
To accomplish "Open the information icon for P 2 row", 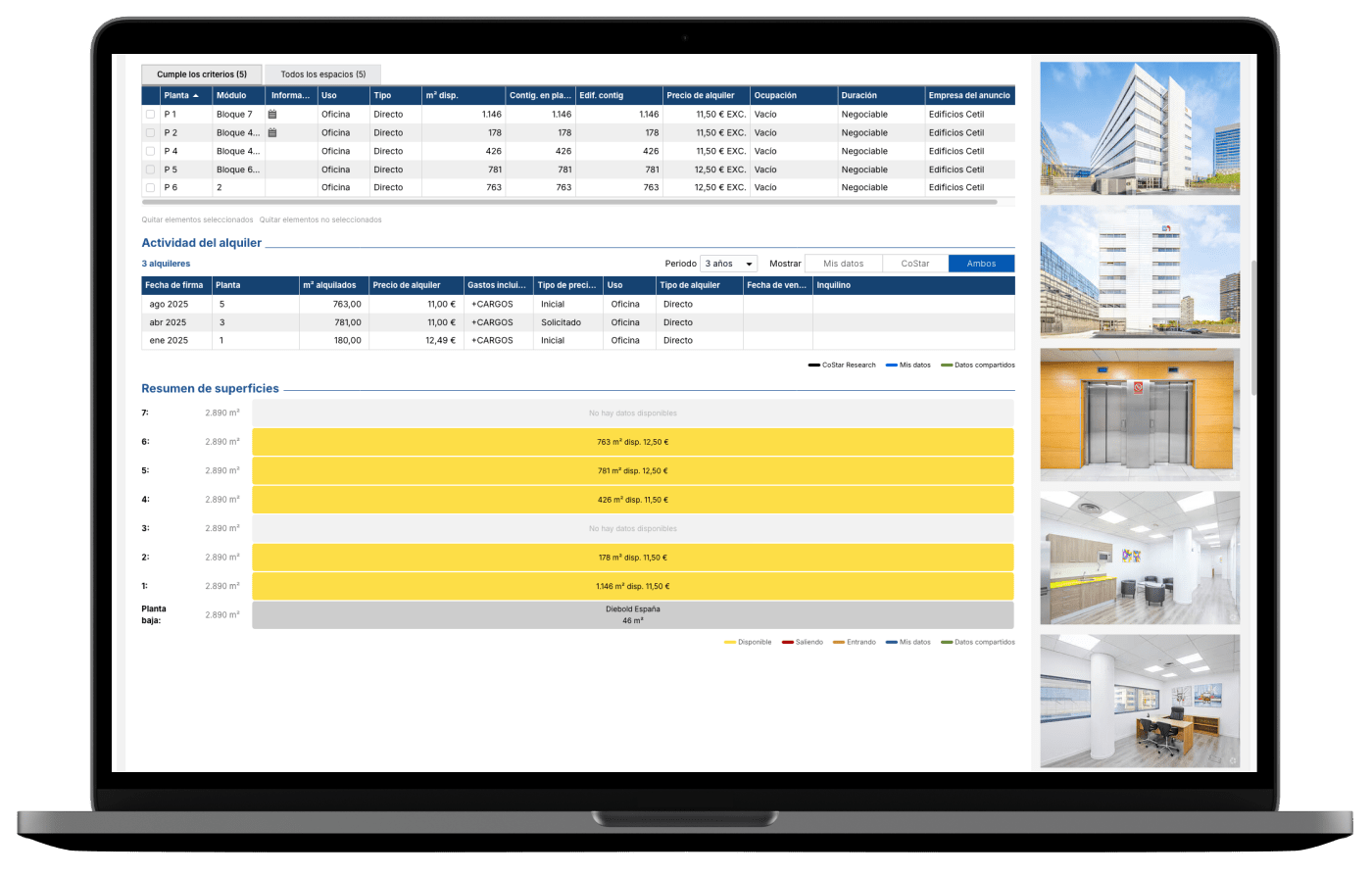I will pos(272,132).
